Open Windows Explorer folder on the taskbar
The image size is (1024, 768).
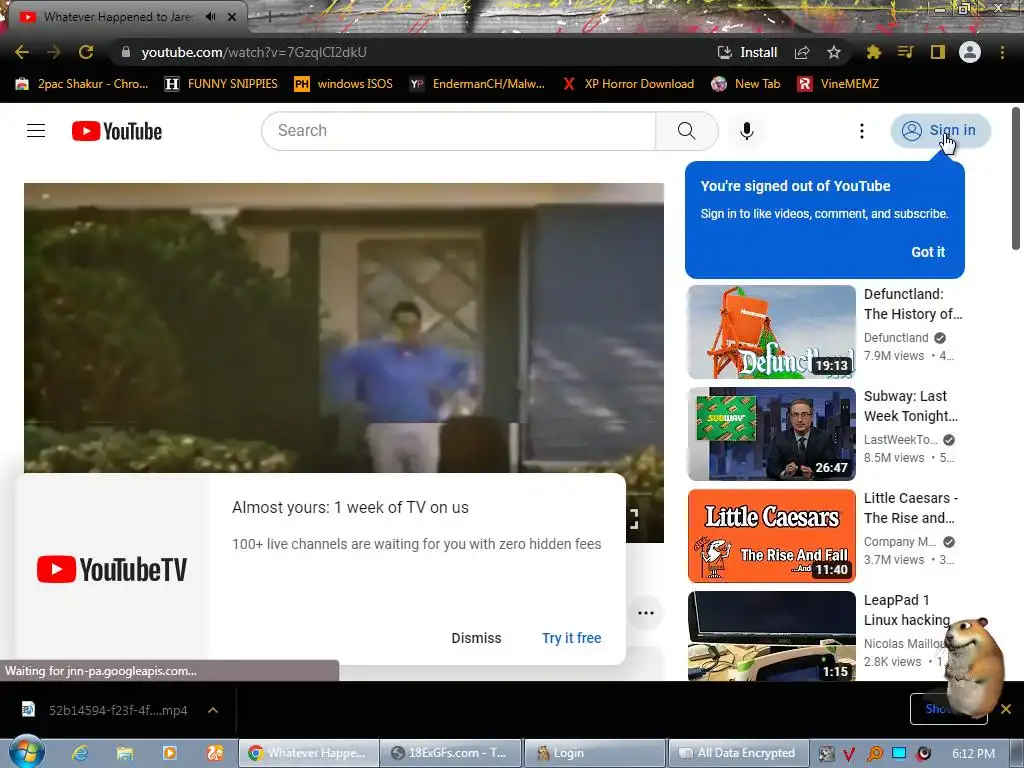coord(125,753)
